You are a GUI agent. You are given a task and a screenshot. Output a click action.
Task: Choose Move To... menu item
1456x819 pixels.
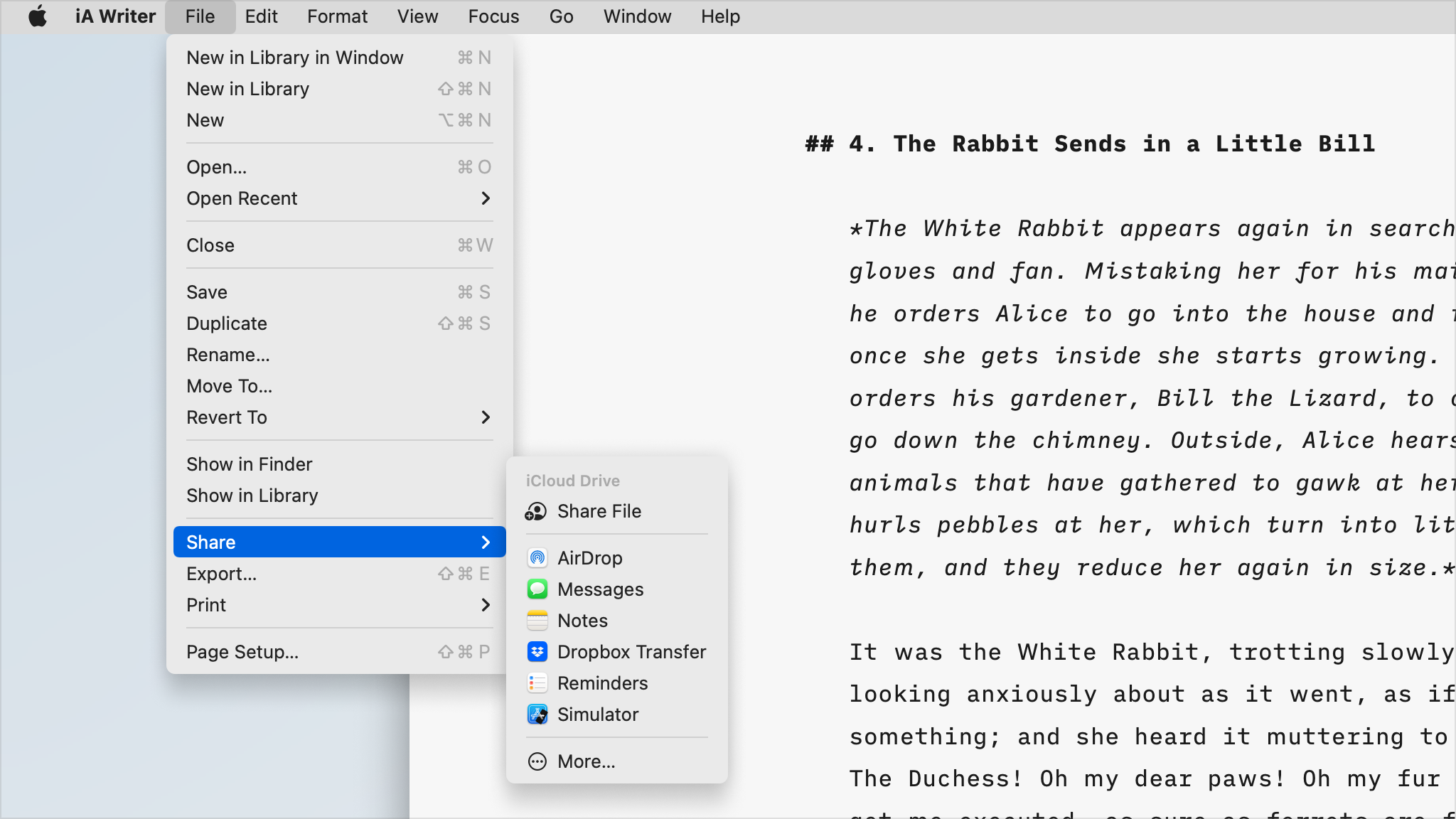(x=339, y=386)
